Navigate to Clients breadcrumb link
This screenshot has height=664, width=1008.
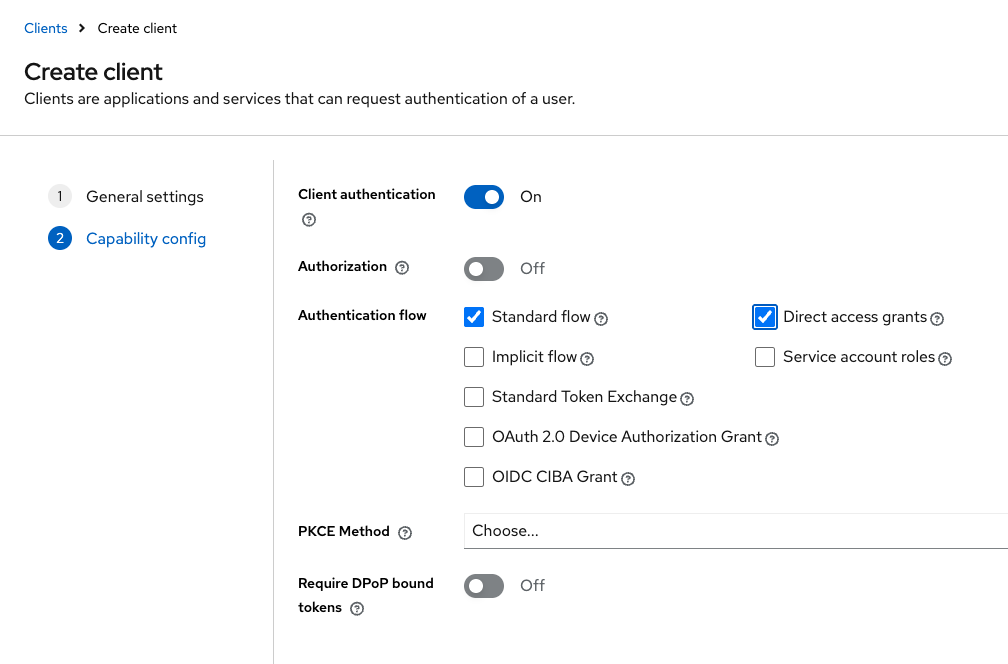tap(46, 28)
